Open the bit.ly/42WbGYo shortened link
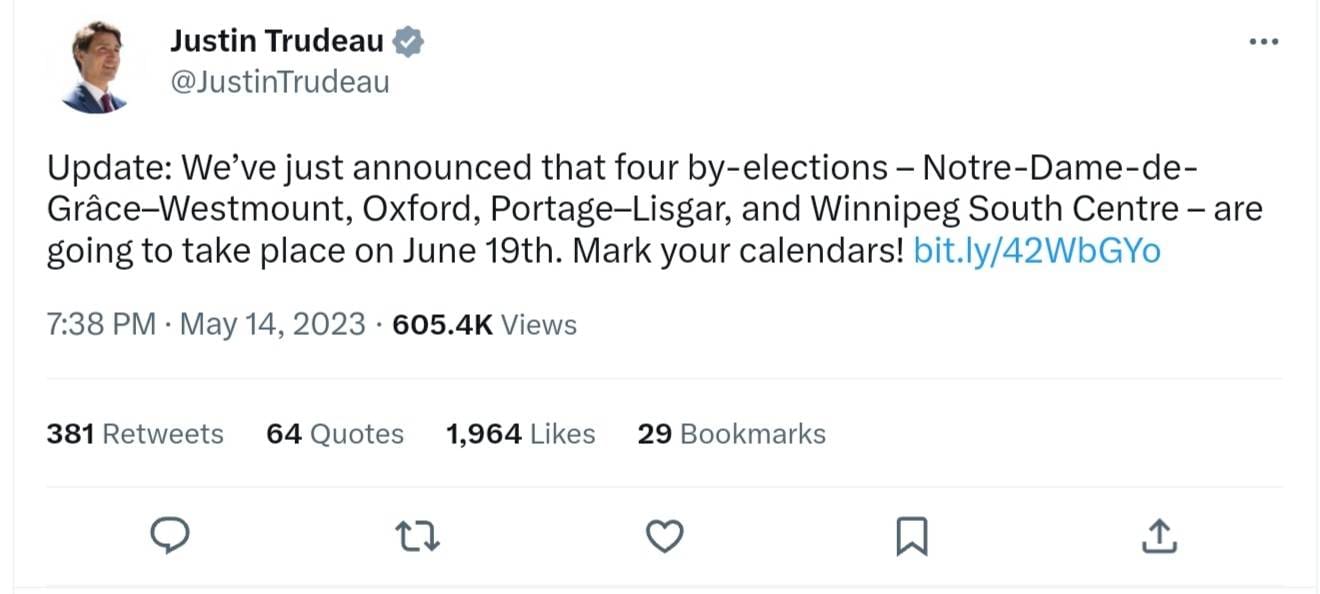The width and height of the screenshot is (1320, 594). [x=1037, y=251]
